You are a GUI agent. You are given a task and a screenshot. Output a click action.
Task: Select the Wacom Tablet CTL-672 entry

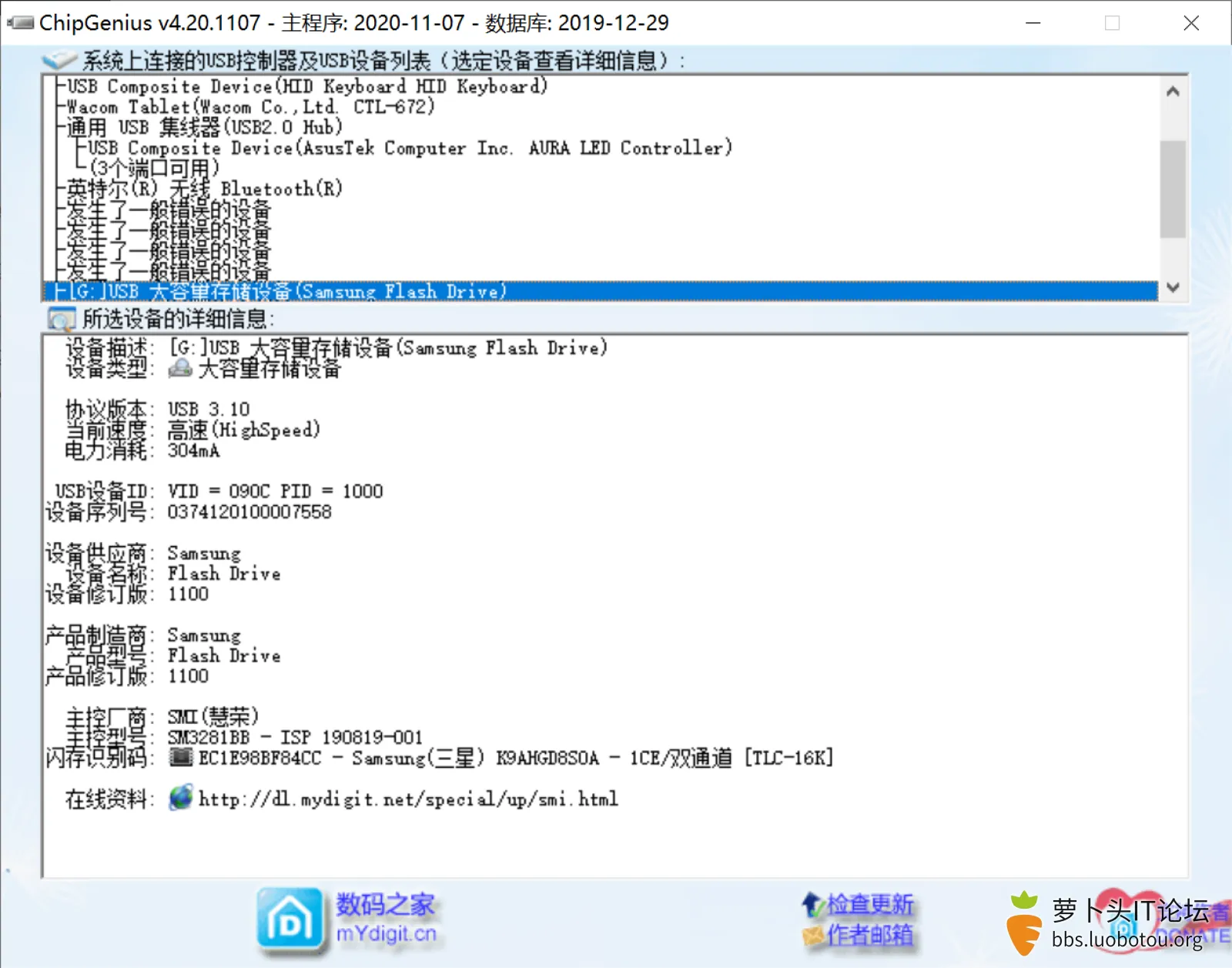(251, 107)
